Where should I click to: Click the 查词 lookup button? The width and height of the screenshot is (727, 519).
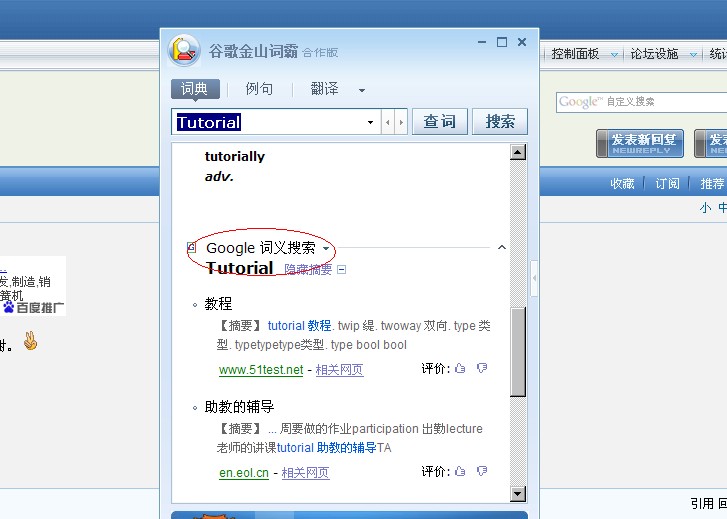tap(440, 122)
